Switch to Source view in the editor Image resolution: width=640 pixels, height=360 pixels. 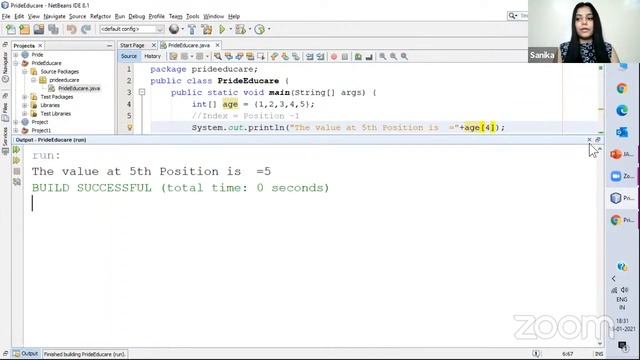(x=129, y=56)
